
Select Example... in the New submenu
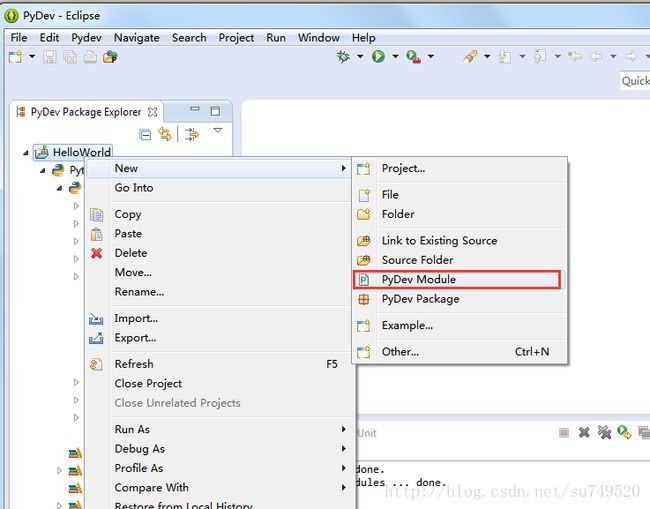459,325
